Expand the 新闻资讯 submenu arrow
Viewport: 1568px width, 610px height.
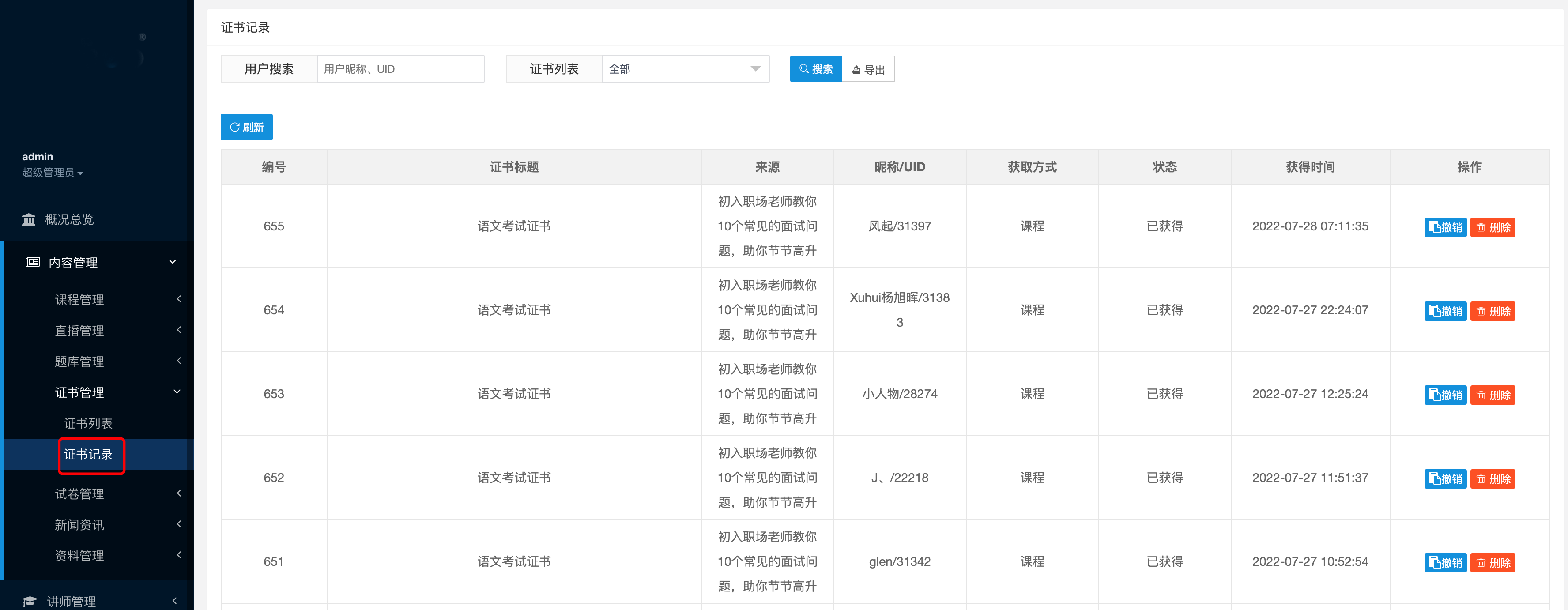179,524
